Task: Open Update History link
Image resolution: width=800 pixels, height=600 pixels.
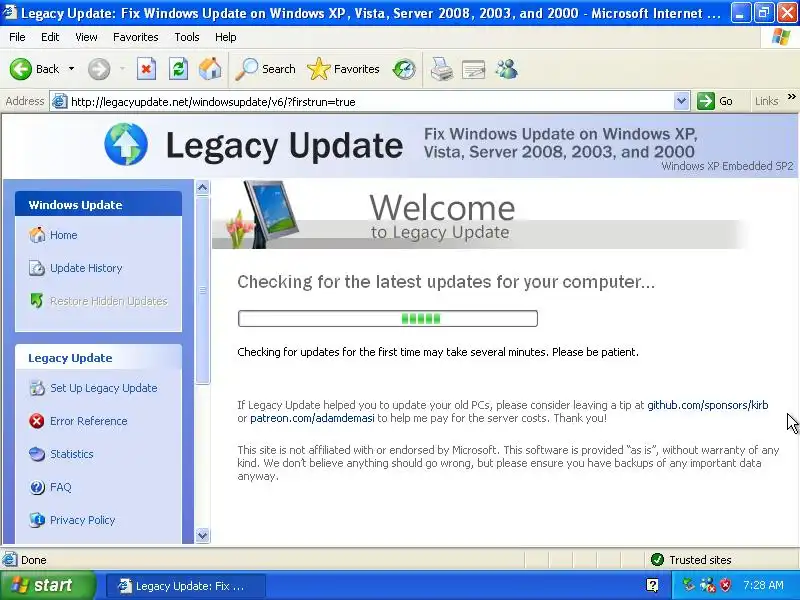Action: tap(86, 268)
